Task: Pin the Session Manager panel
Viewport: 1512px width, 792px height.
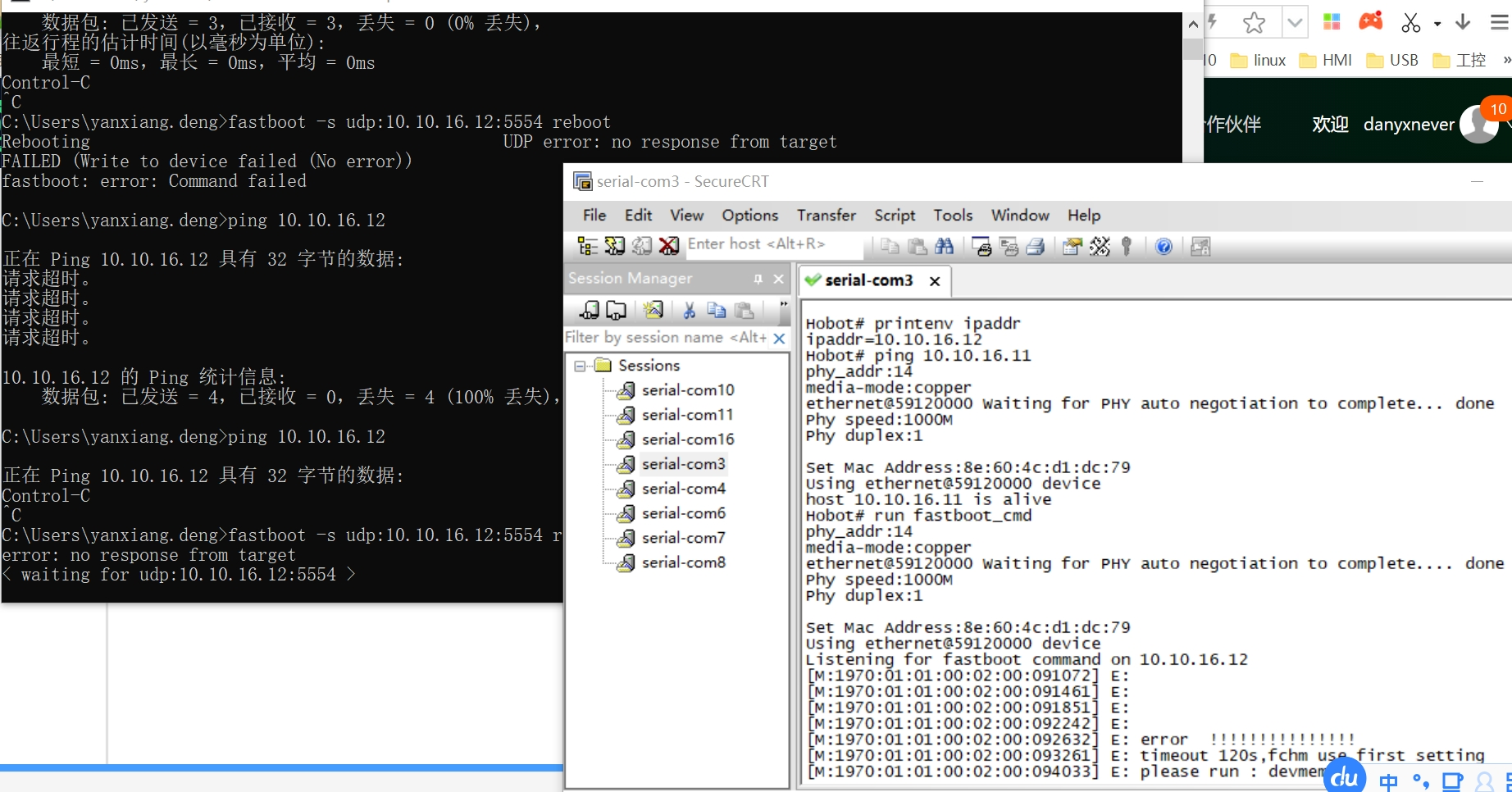Action: pyautogui.click(x=758, y=280)
